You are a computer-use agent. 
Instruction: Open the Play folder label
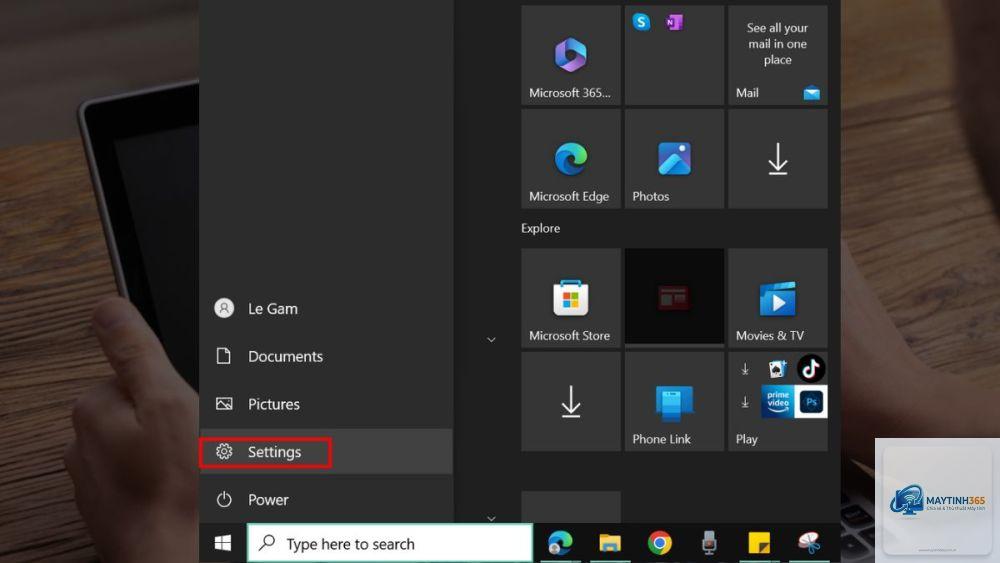point(747,439)
